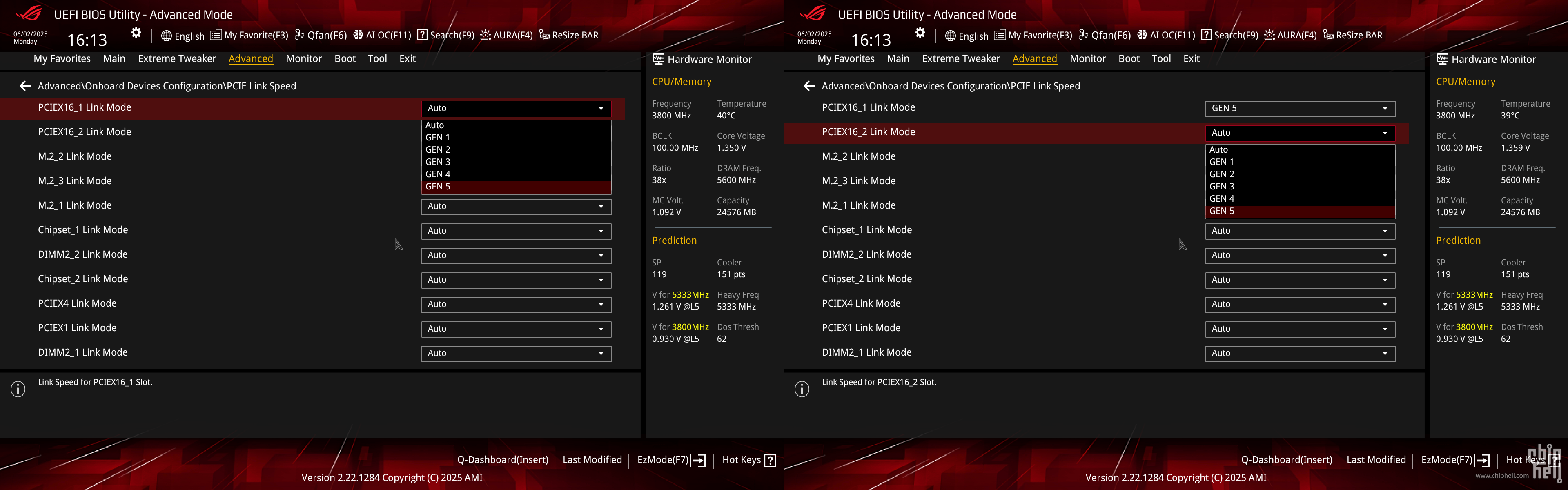View Last Modified in left BIOS footer
The width and height of the screenshot is (1568, 490).
(592, 460)
